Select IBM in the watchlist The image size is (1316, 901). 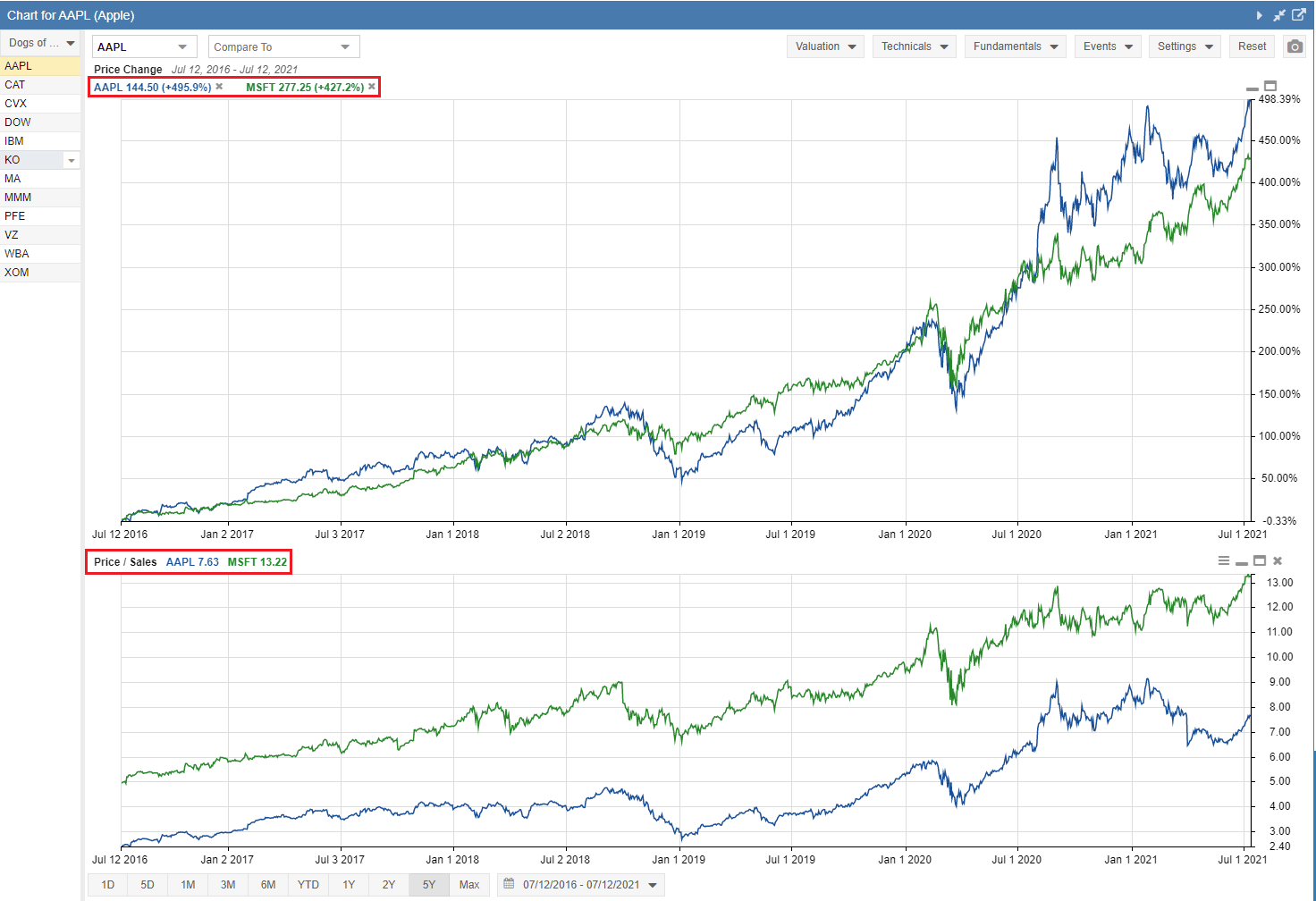coord(40,141)
